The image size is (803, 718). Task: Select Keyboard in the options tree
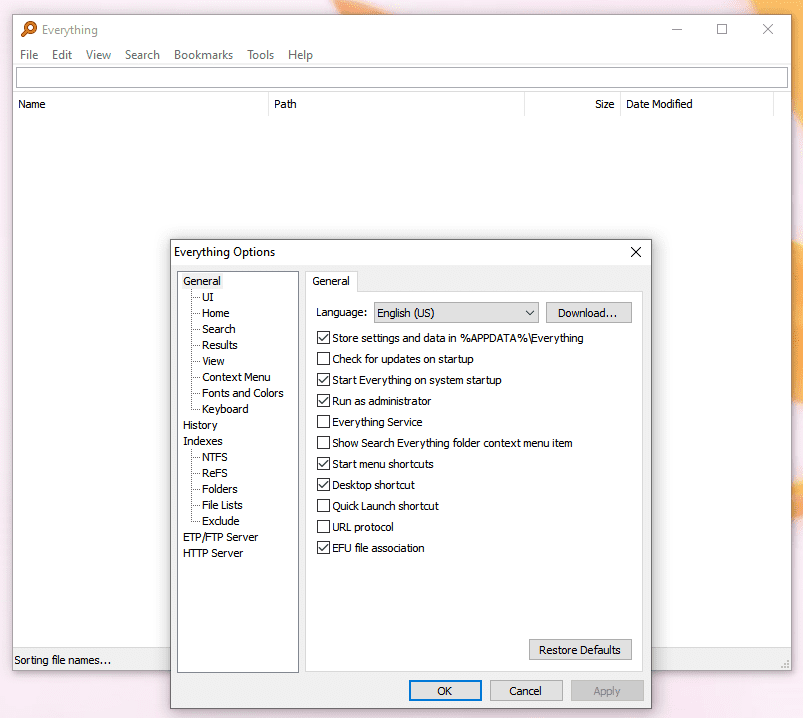225,409
